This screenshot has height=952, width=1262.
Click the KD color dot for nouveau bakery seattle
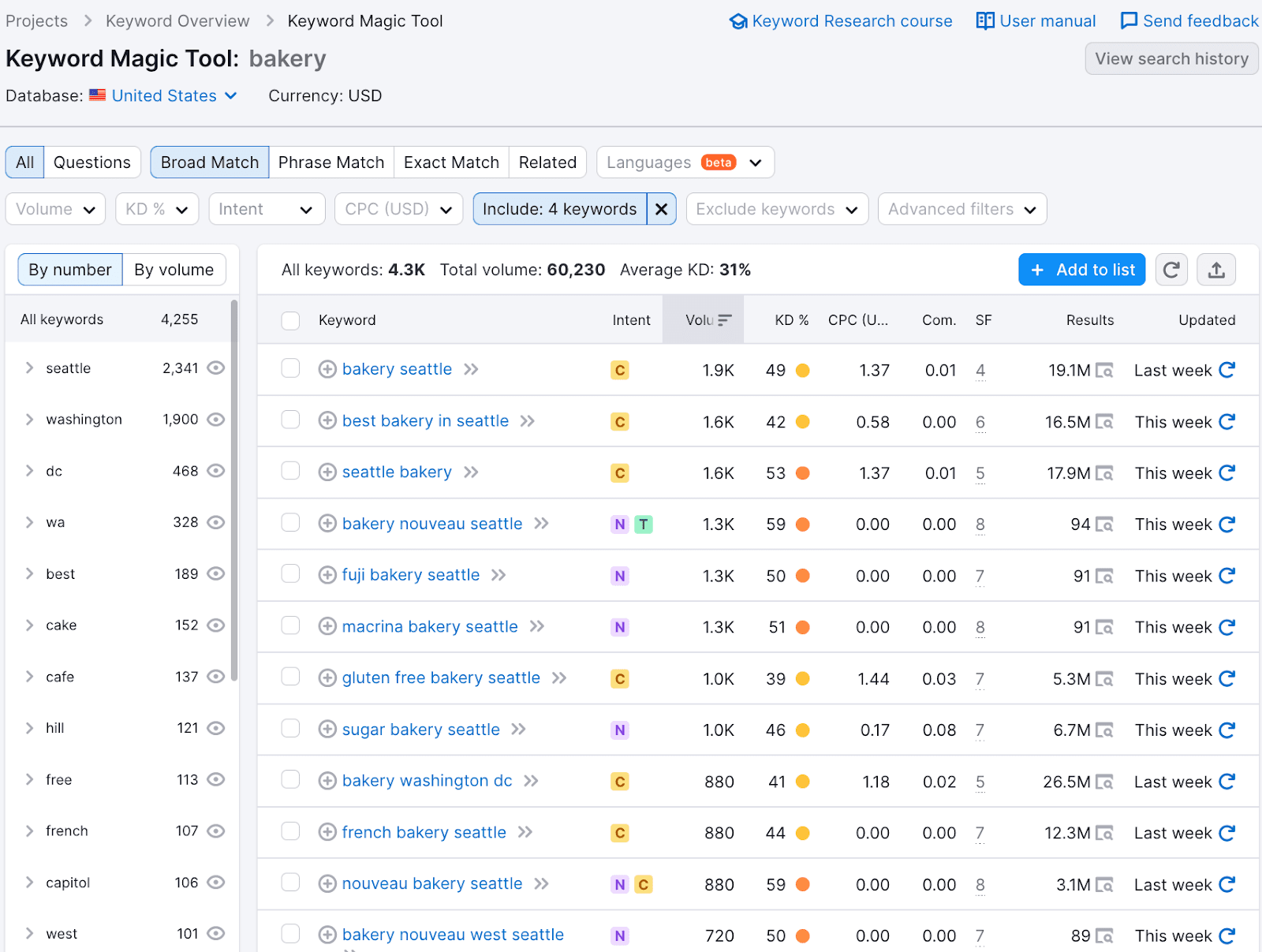[x=803, y=884]
